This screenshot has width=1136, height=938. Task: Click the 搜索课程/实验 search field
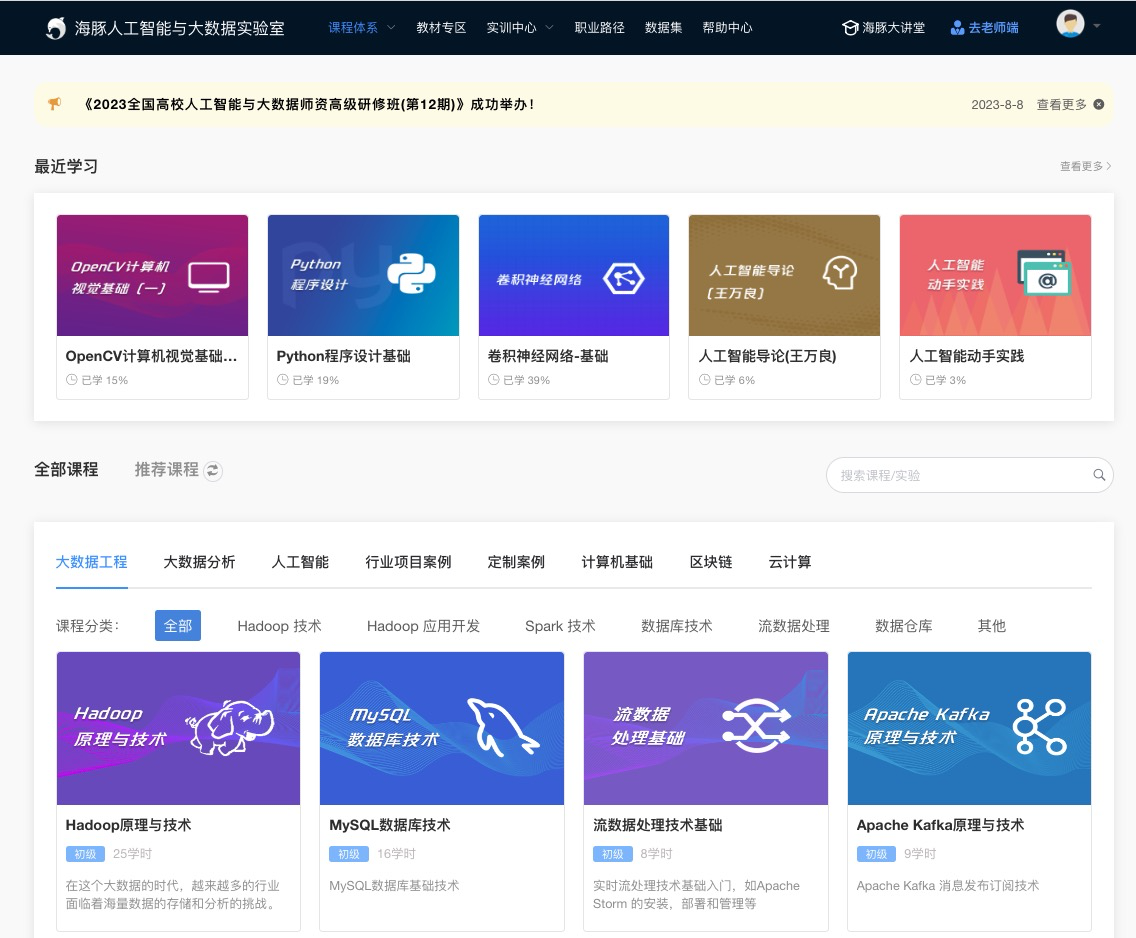[960, 475]
